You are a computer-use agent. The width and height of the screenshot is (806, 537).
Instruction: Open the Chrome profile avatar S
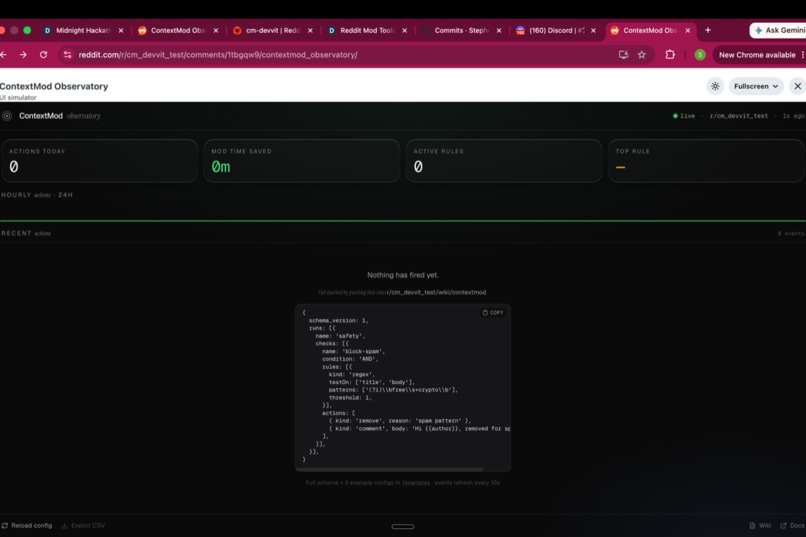pos(700,55)
